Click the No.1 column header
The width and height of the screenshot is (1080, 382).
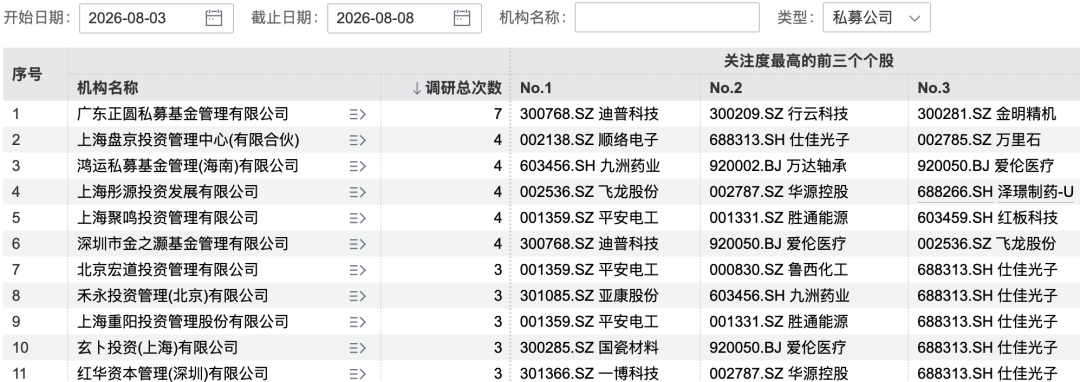point(536,88)
